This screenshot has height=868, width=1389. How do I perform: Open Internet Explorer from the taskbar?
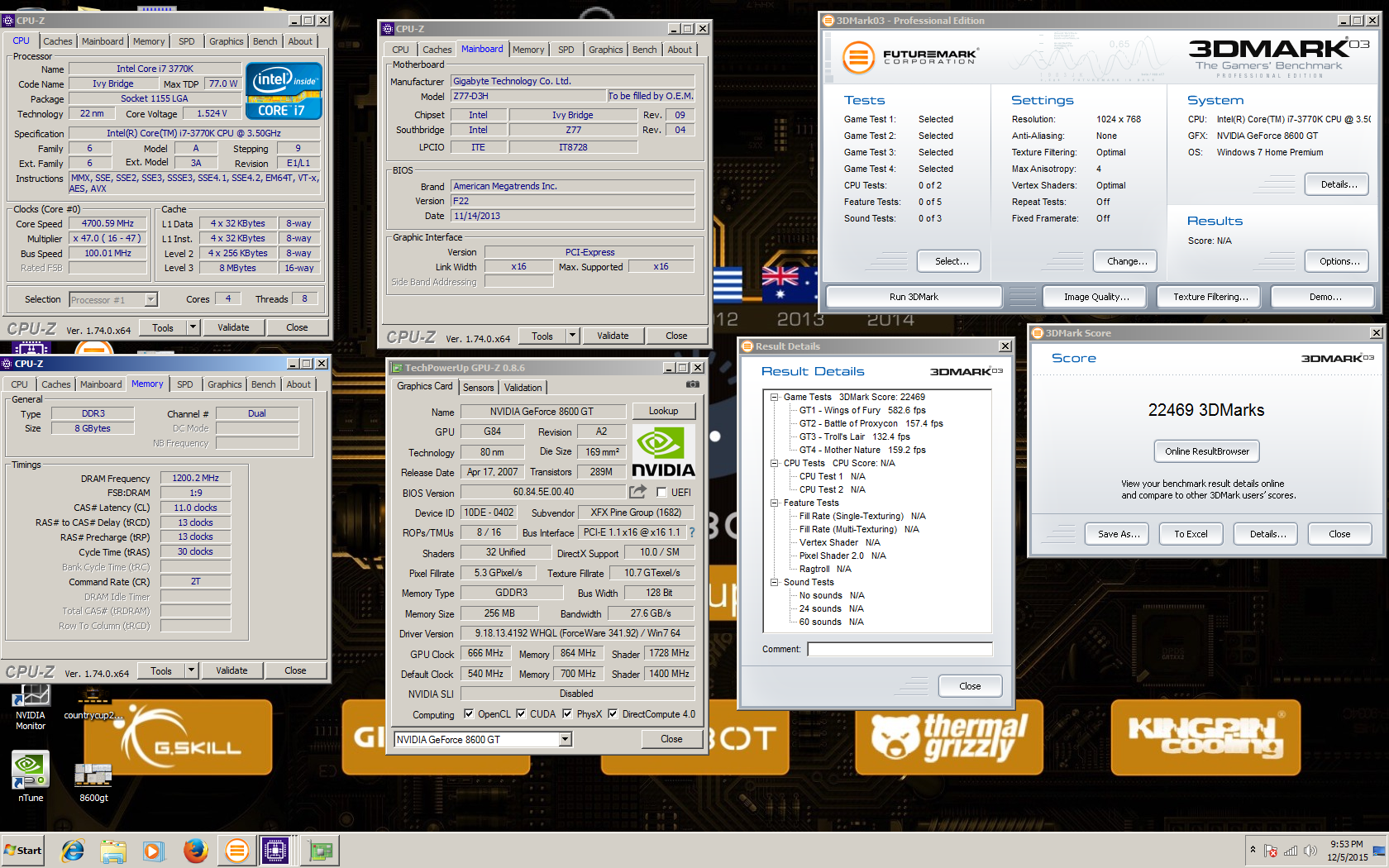pos(73,851)
